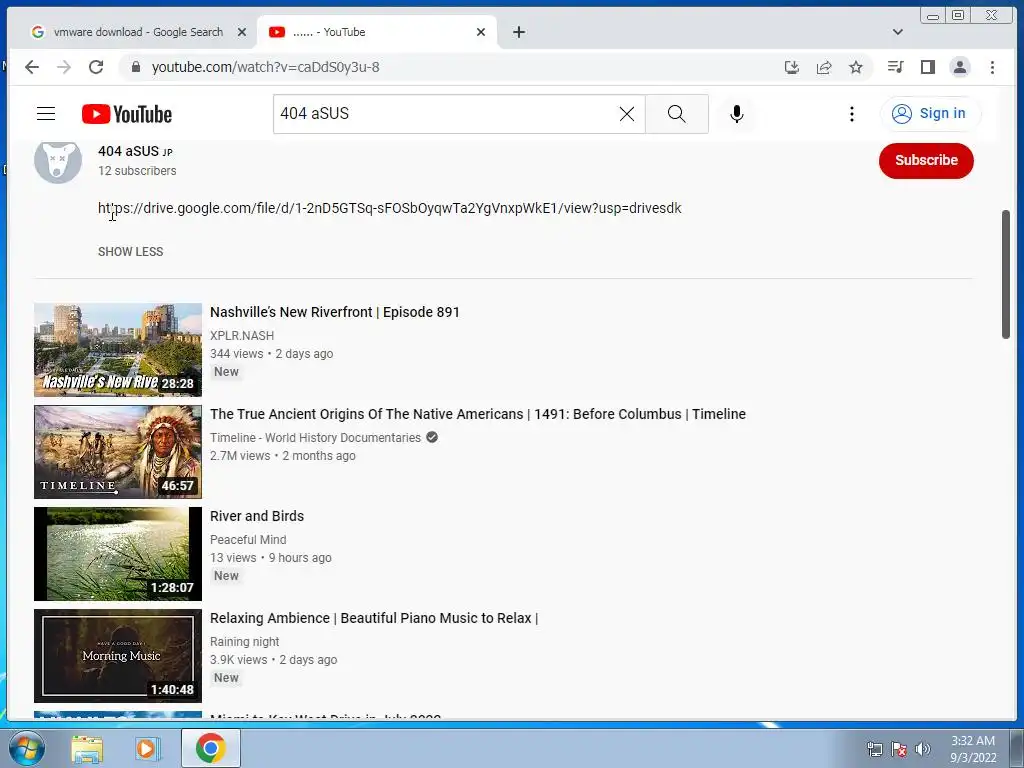Viewport: 1024px width, 768px height.
Task: Click the address bar URL
Action: tap(266, 67)
